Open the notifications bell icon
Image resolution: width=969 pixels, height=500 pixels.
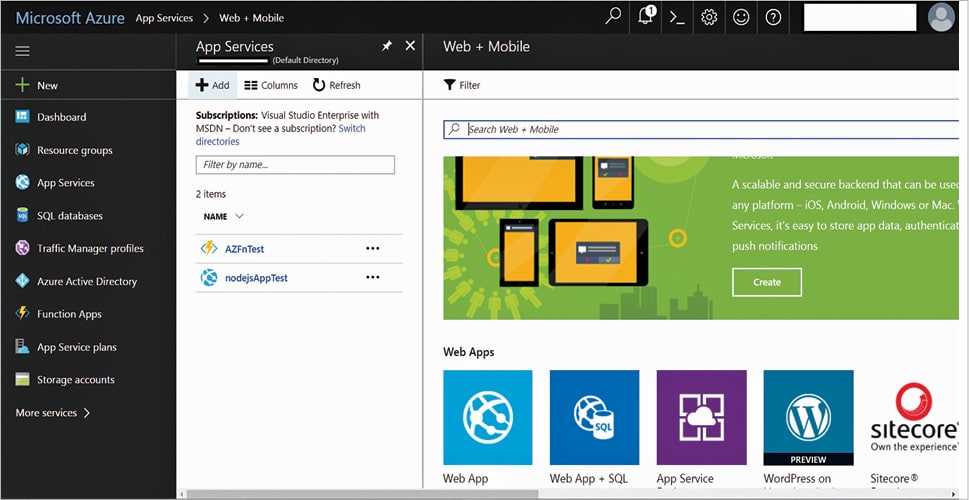(x=645, y=17)
